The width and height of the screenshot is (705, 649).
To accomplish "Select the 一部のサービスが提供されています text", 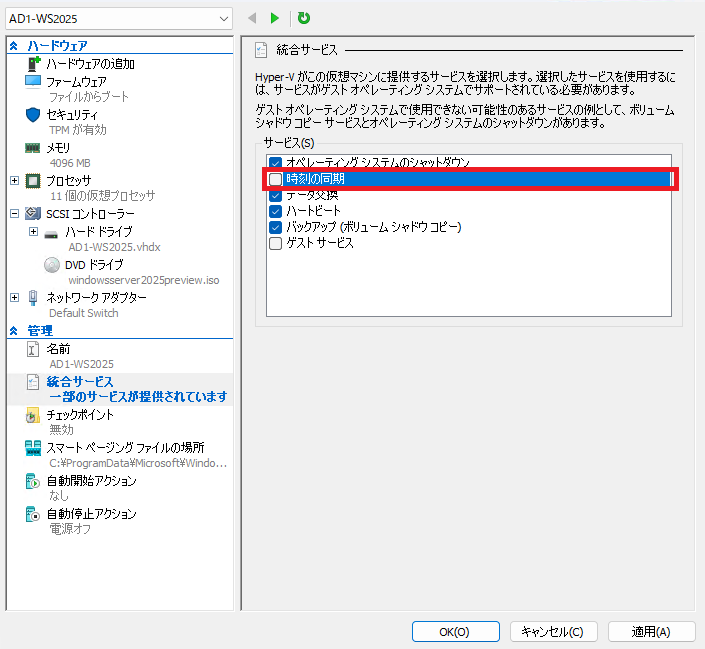I will 138,397.
